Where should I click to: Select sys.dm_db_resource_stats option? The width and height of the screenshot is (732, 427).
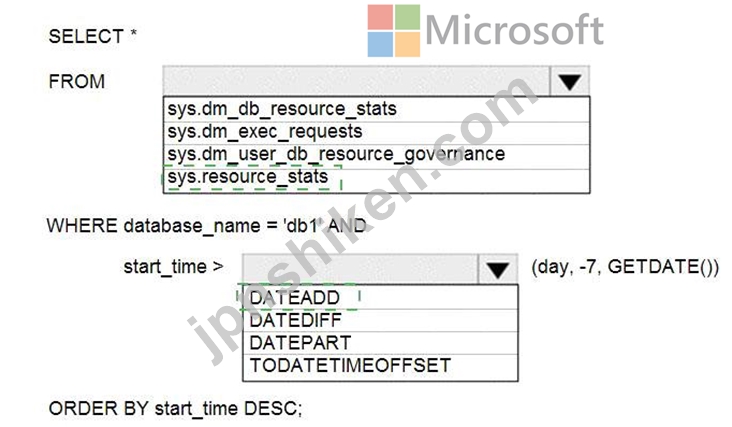[x=376, y=110]
